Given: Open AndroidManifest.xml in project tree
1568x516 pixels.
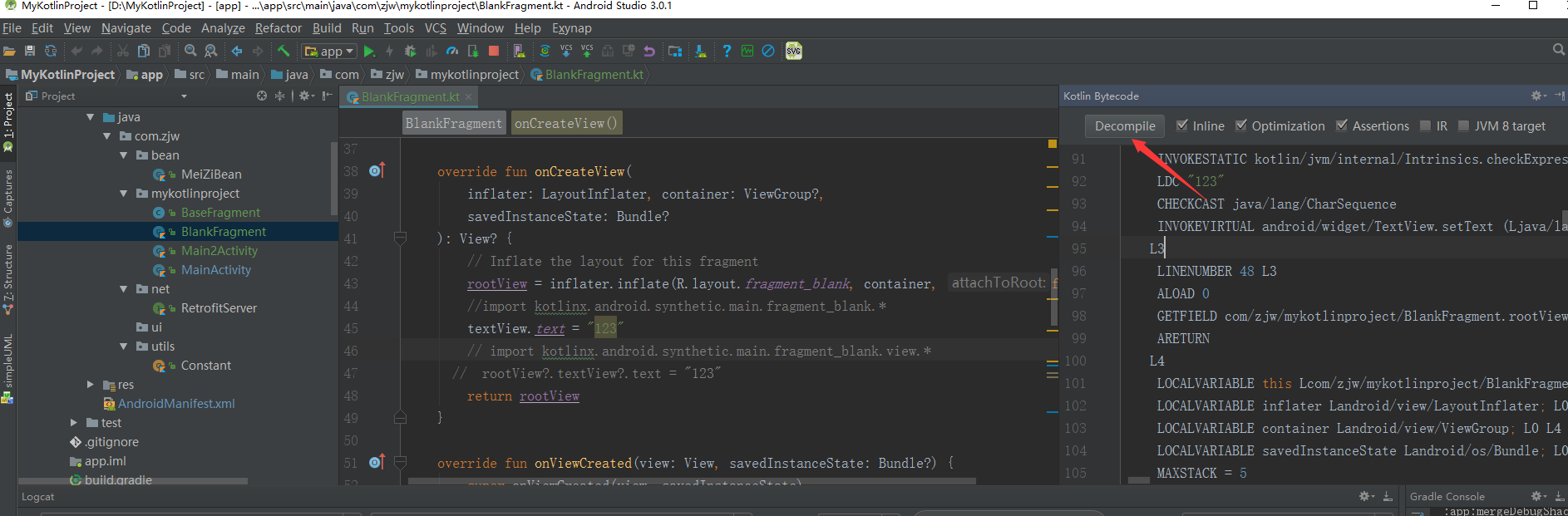Looking at the screenshot, I should pyautogui.click(x=176, y=404).
